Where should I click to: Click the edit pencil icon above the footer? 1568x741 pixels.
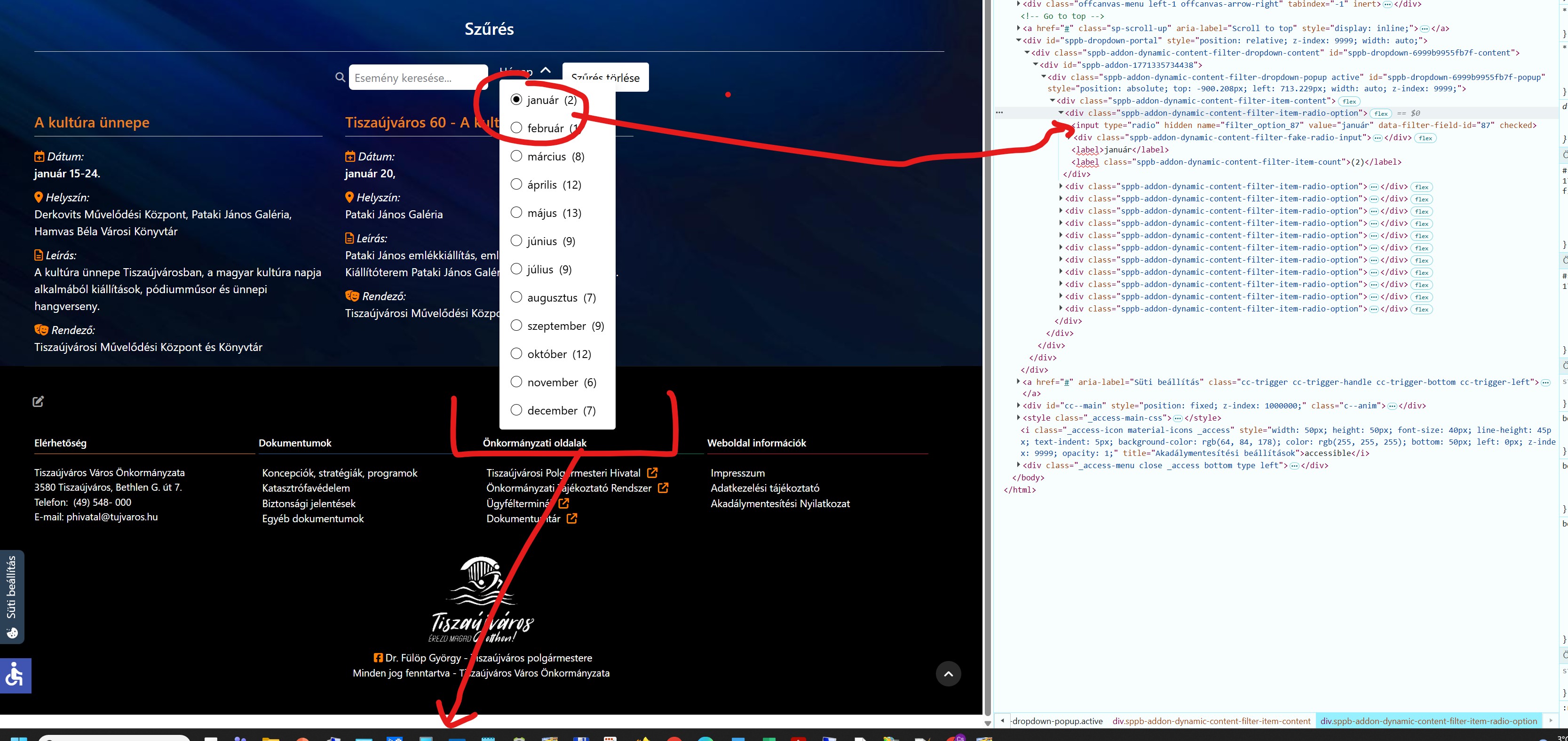pyautogui.click(x=39, y=401)
